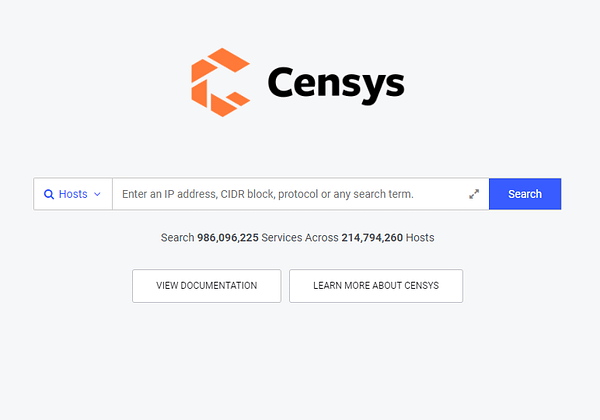Click the word Hosts after the host count
Screen dimensions: 600x420
coord(420,238)
